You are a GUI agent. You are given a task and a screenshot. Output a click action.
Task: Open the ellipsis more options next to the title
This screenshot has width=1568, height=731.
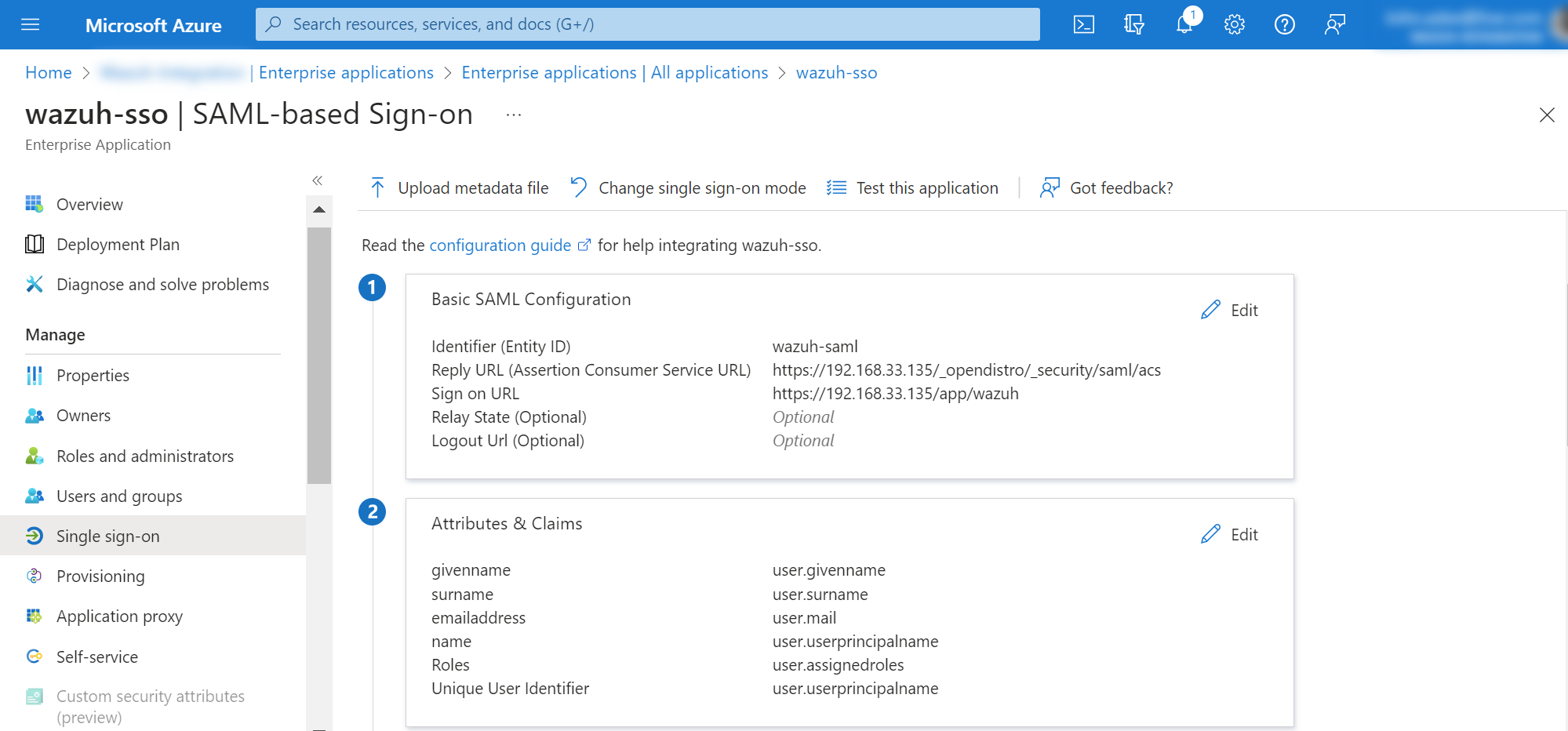[514, 115]
